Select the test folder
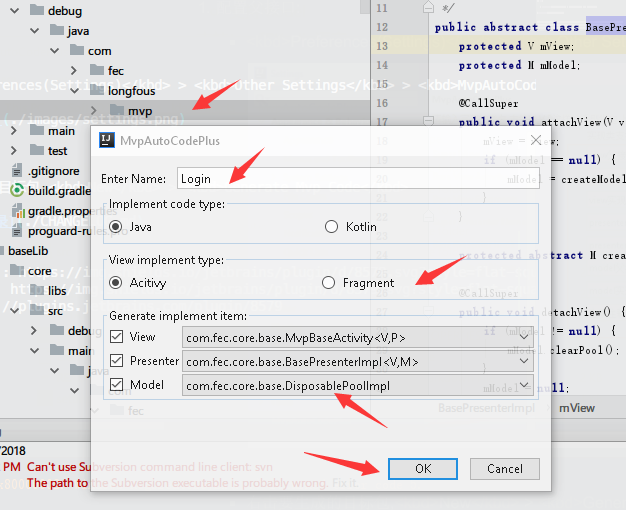626x510 pixels. [57, 151]
